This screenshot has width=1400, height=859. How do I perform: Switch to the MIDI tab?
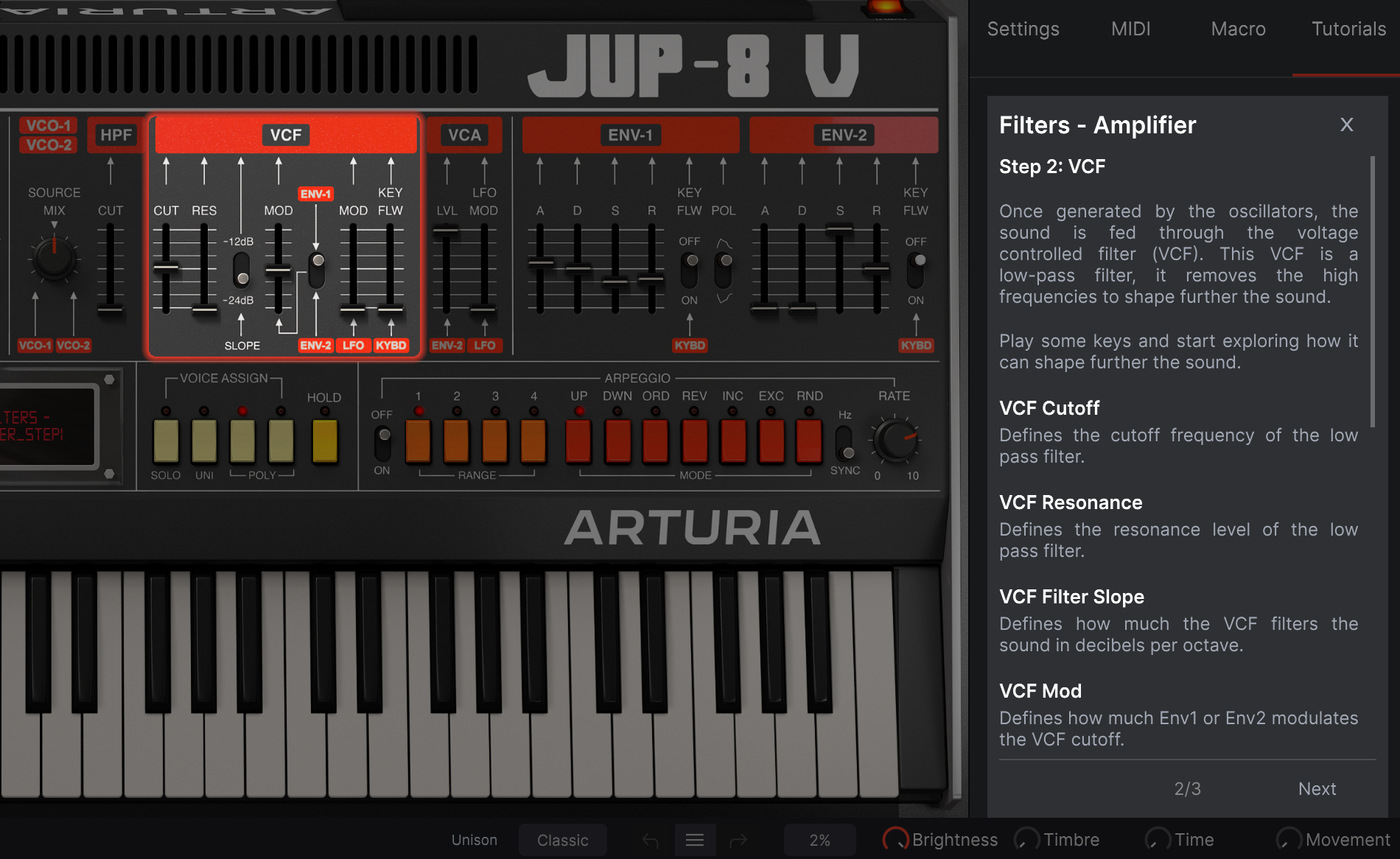[1130, 29]
